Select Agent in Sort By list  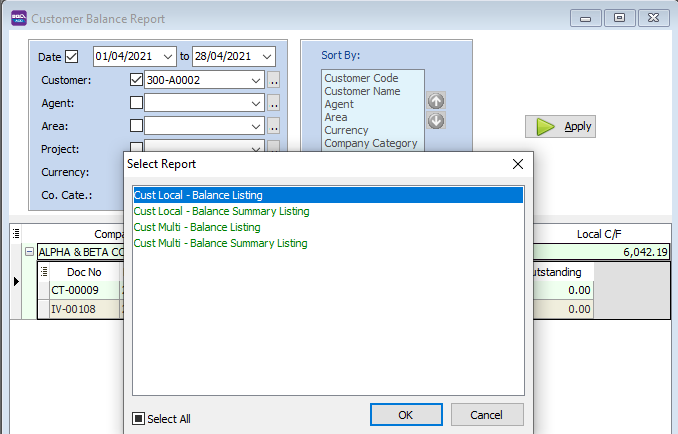(339, 104)
